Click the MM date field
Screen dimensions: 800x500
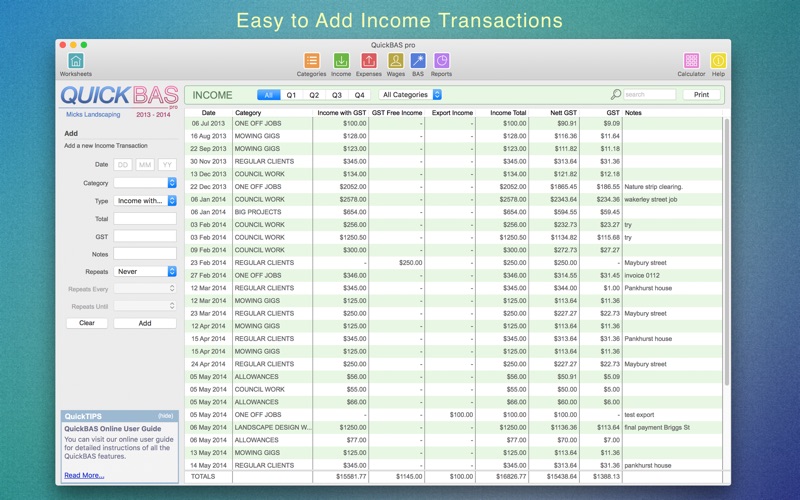tap(145, 165)
